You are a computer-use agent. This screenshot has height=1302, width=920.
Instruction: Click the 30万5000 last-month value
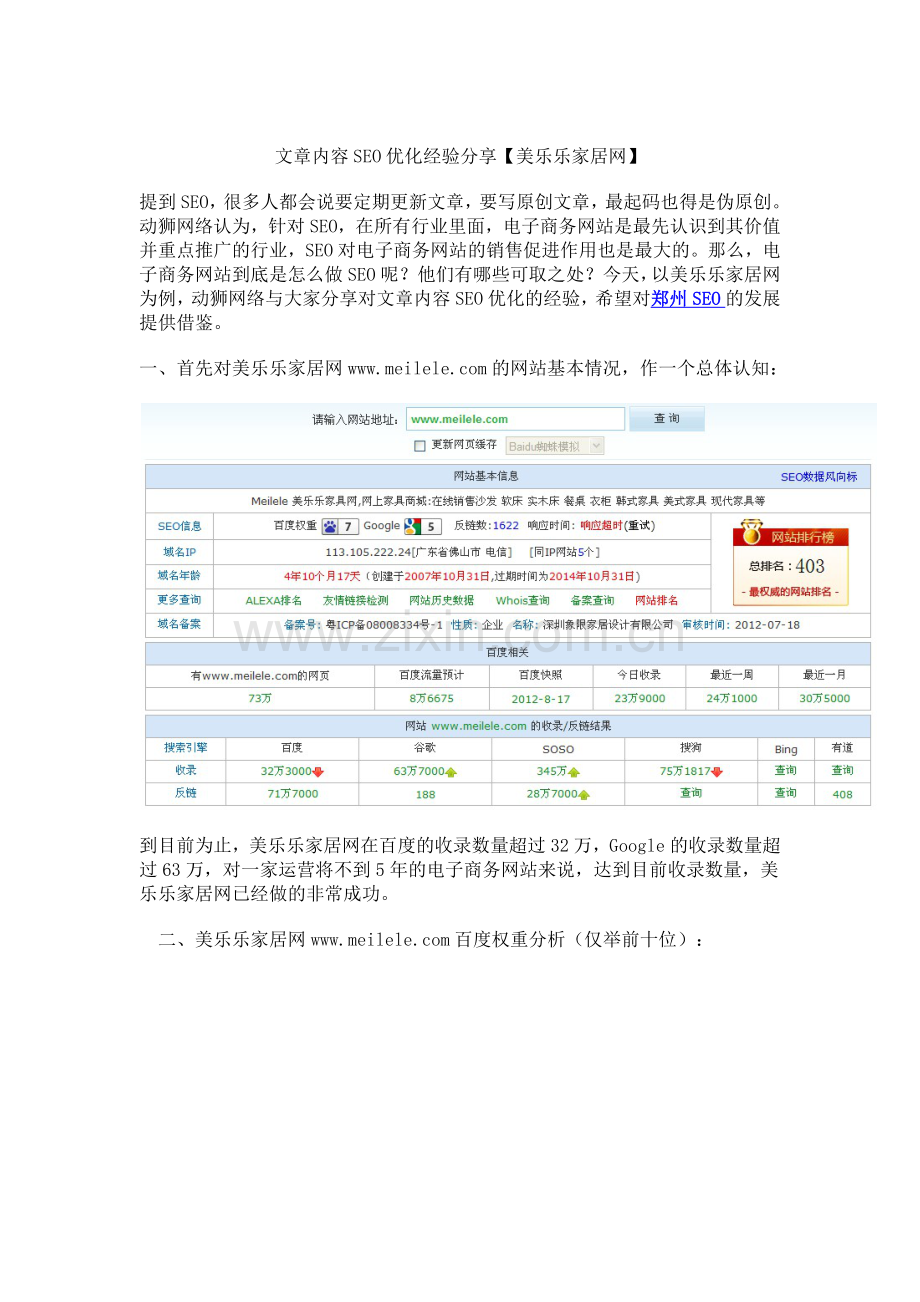pos(825,699)
